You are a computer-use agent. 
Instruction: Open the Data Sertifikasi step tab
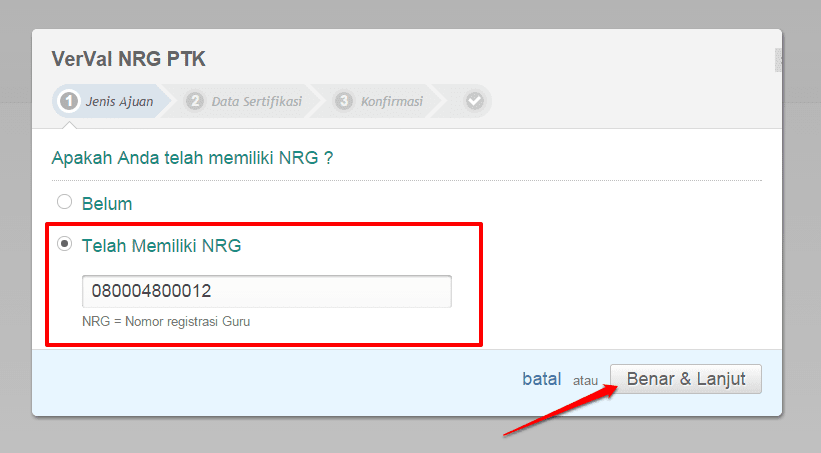pos(245,101)
